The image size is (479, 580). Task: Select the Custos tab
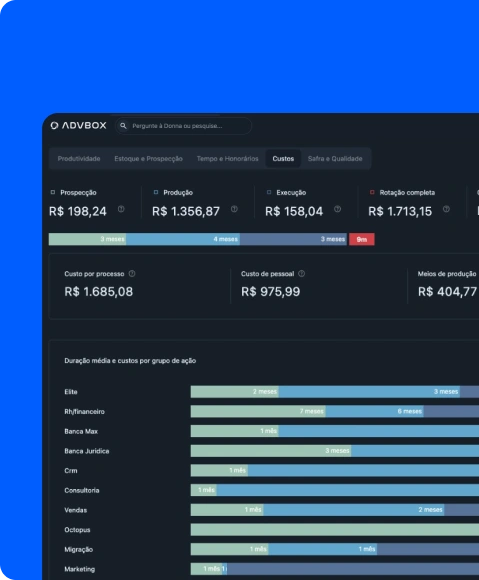pos(283,159)
